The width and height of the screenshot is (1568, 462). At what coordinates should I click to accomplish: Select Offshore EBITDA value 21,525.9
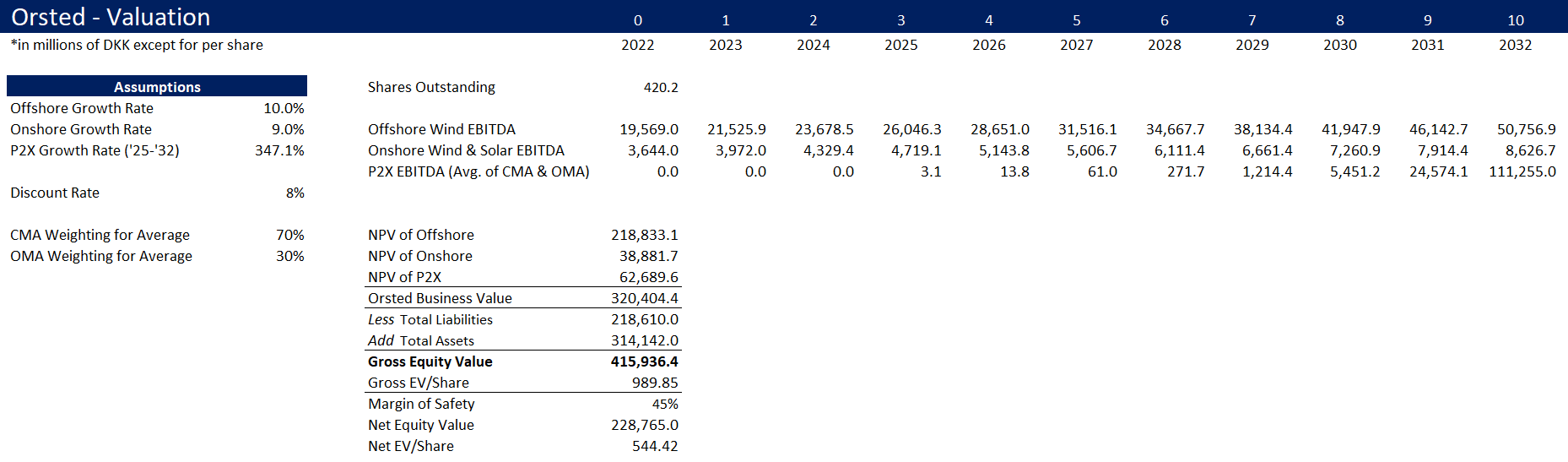tap(737, 129)
